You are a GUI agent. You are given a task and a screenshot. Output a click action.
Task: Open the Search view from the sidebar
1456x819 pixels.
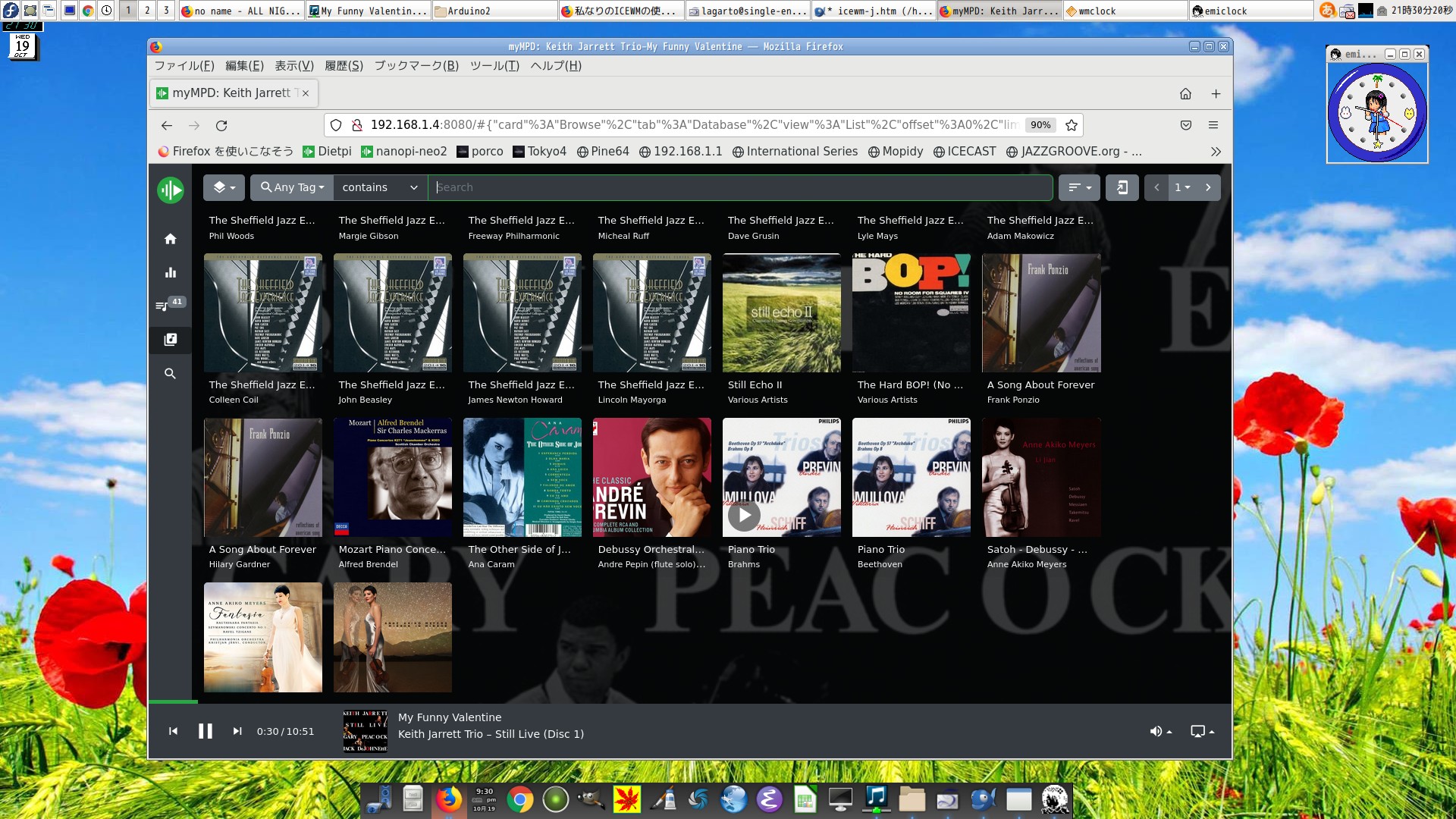click(x=170, y=373)
